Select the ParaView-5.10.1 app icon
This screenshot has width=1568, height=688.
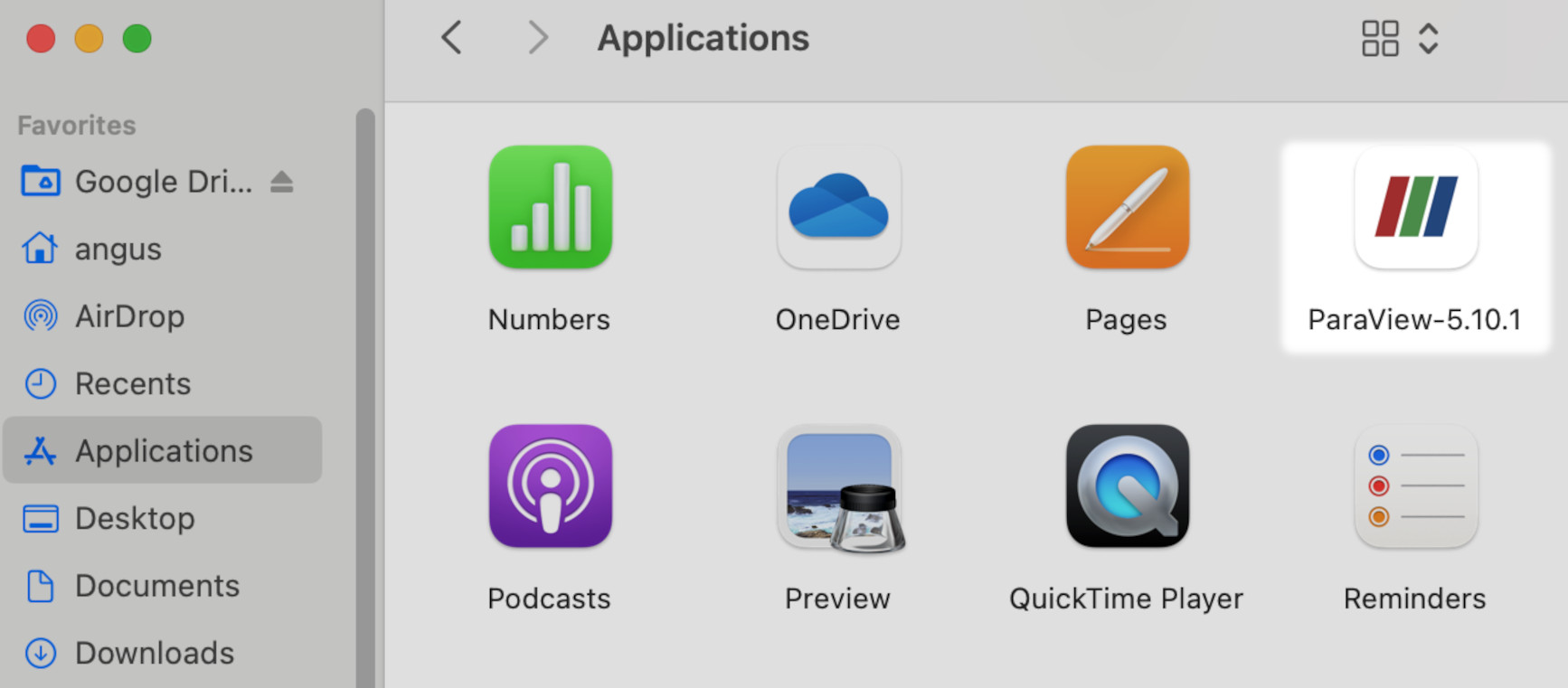pyautogui.click(x=1415, y=207)
